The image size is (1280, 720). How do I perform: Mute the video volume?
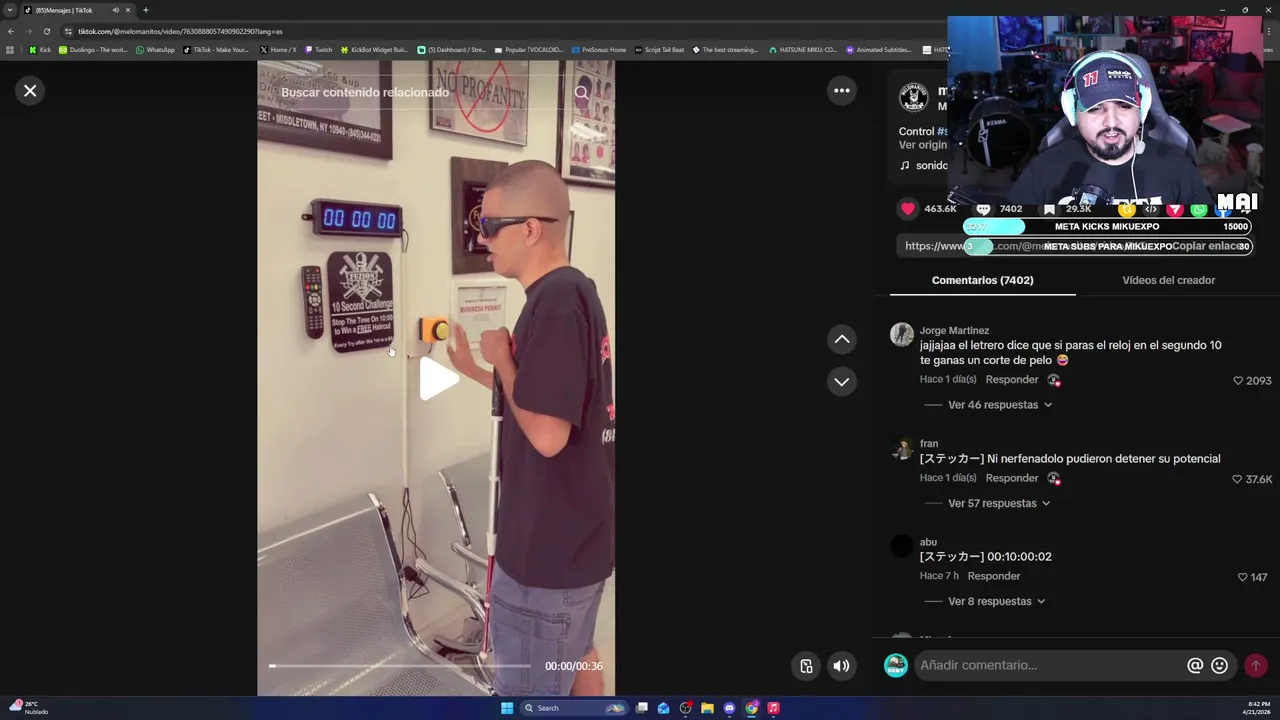[x=842, y=666]
